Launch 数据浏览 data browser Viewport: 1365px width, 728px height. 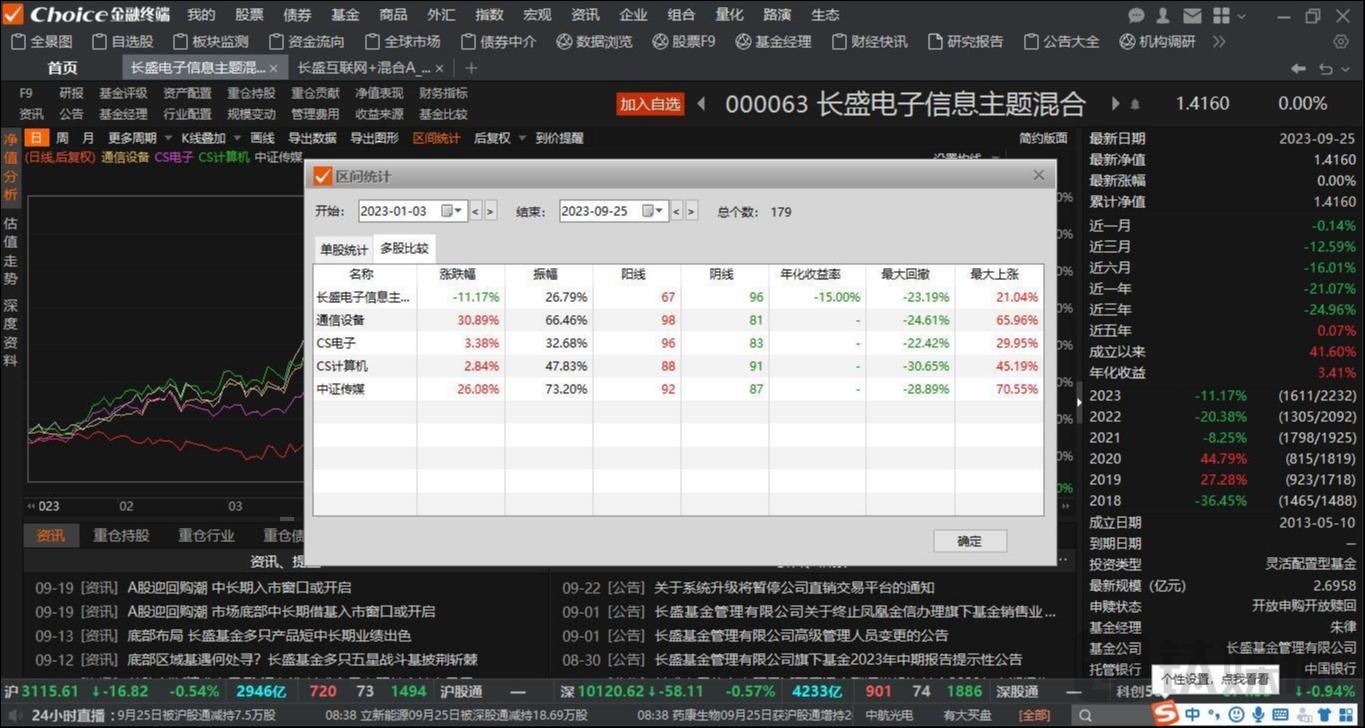click(595, 41)
